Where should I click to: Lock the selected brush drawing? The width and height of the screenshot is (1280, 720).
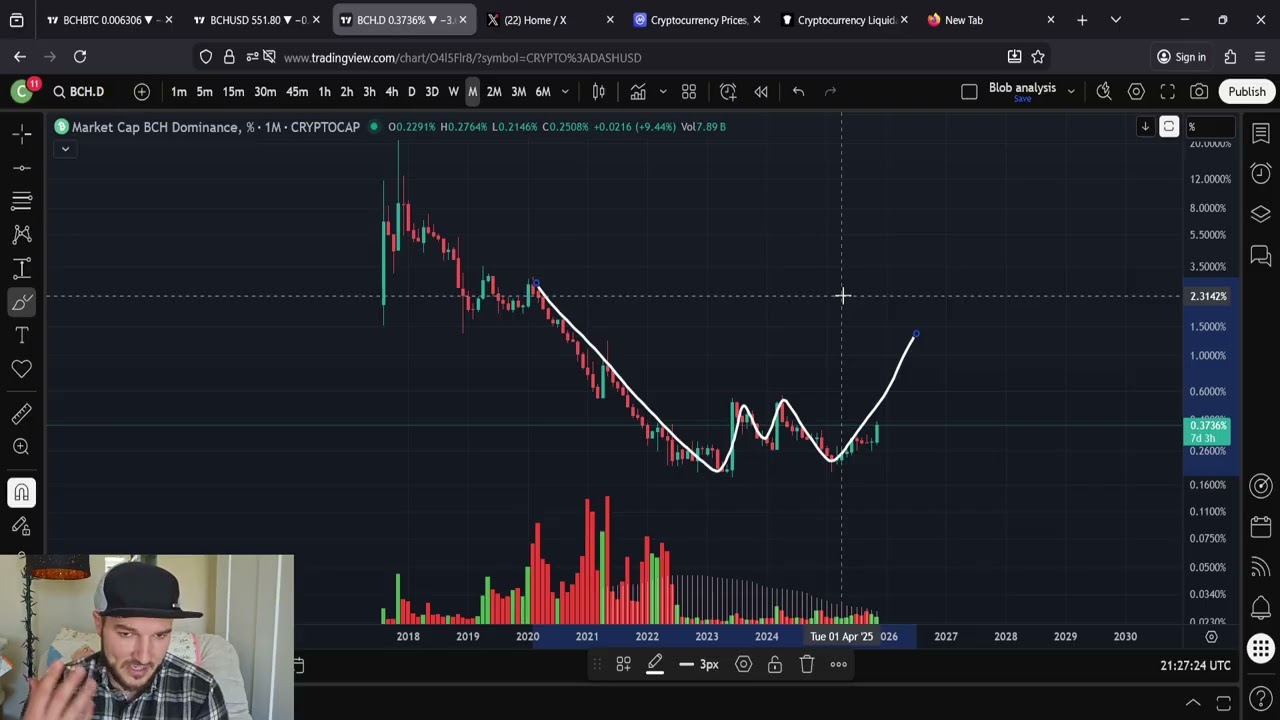tap(775, 665)
